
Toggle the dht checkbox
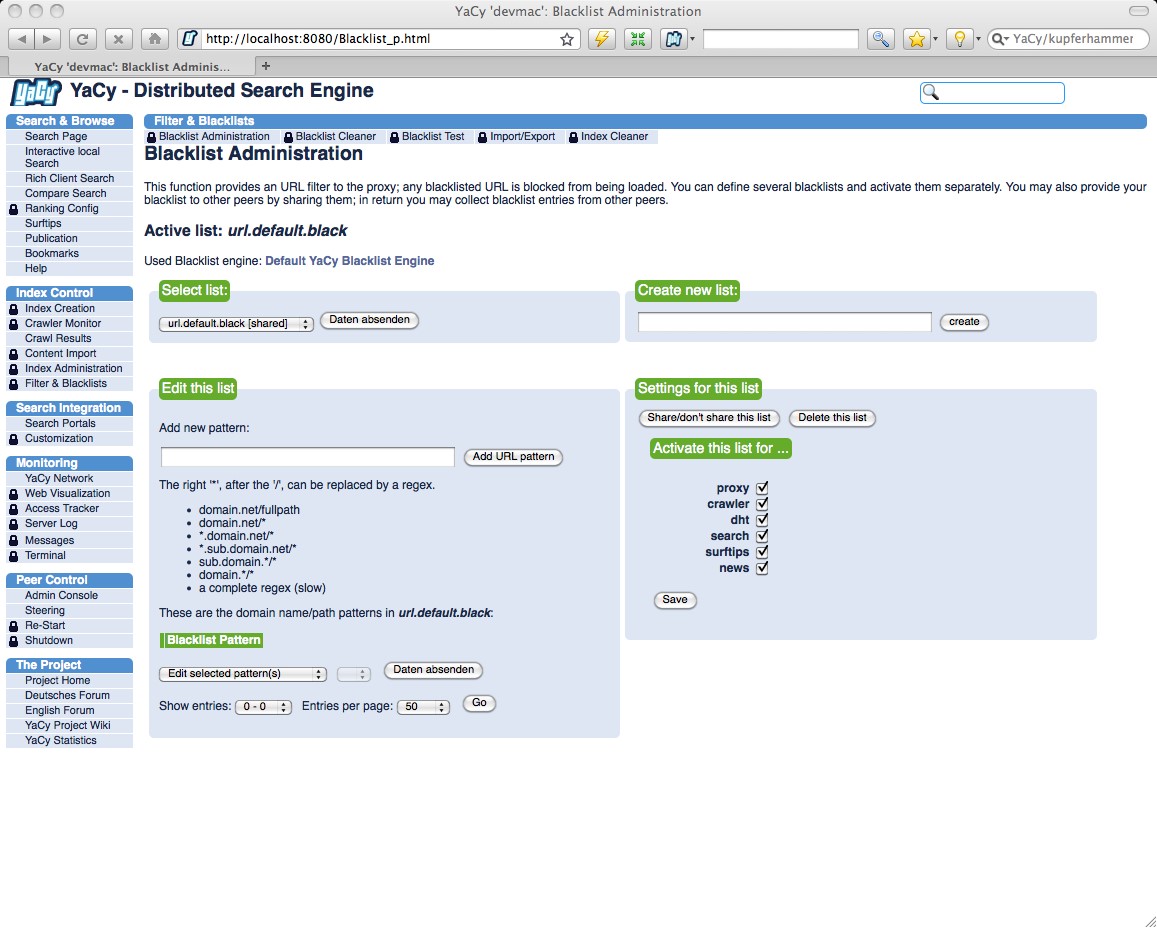click(762, 520)
